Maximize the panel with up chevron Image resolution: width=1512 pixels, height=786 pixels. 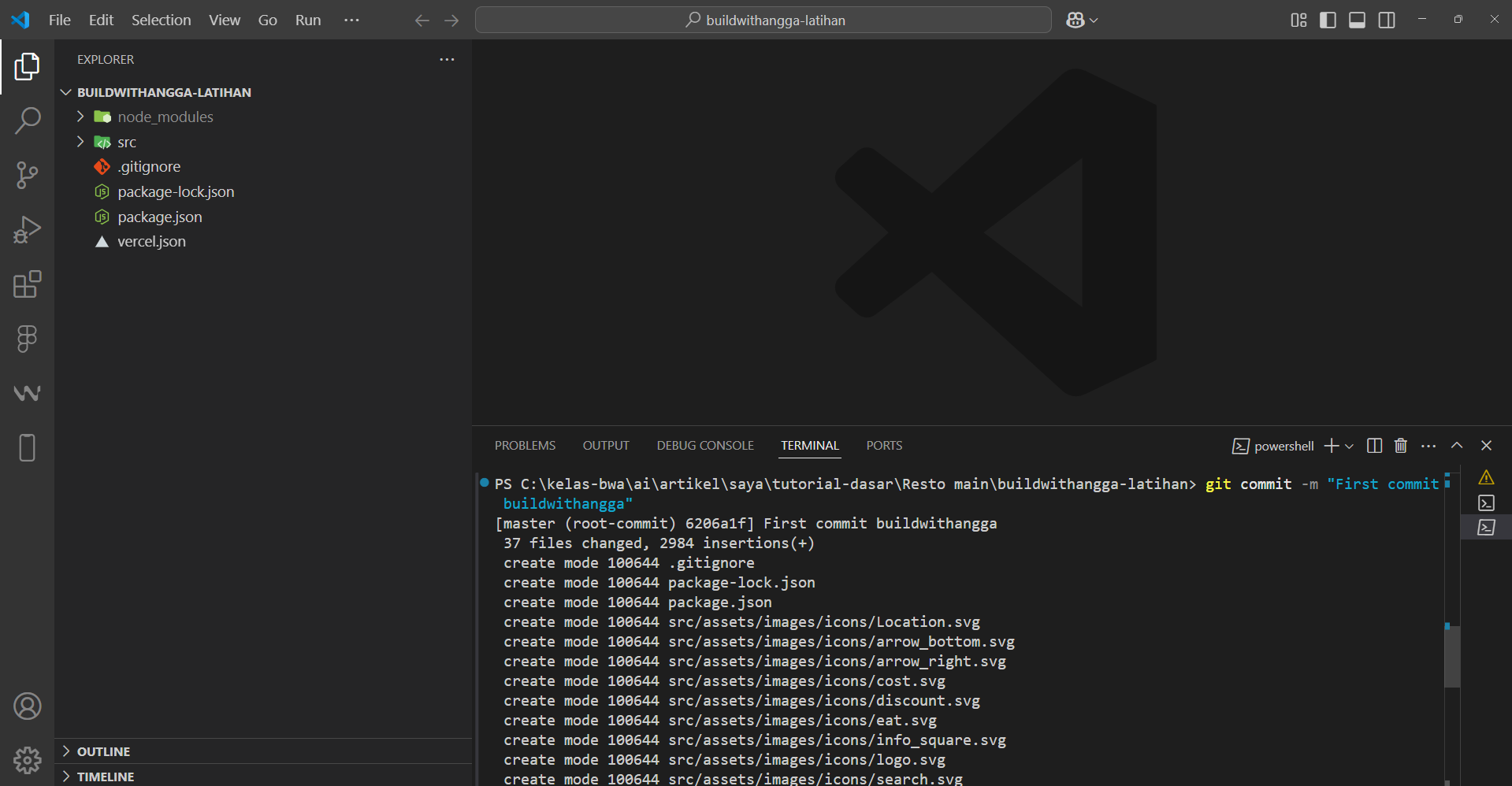(x=1457, y=446)
